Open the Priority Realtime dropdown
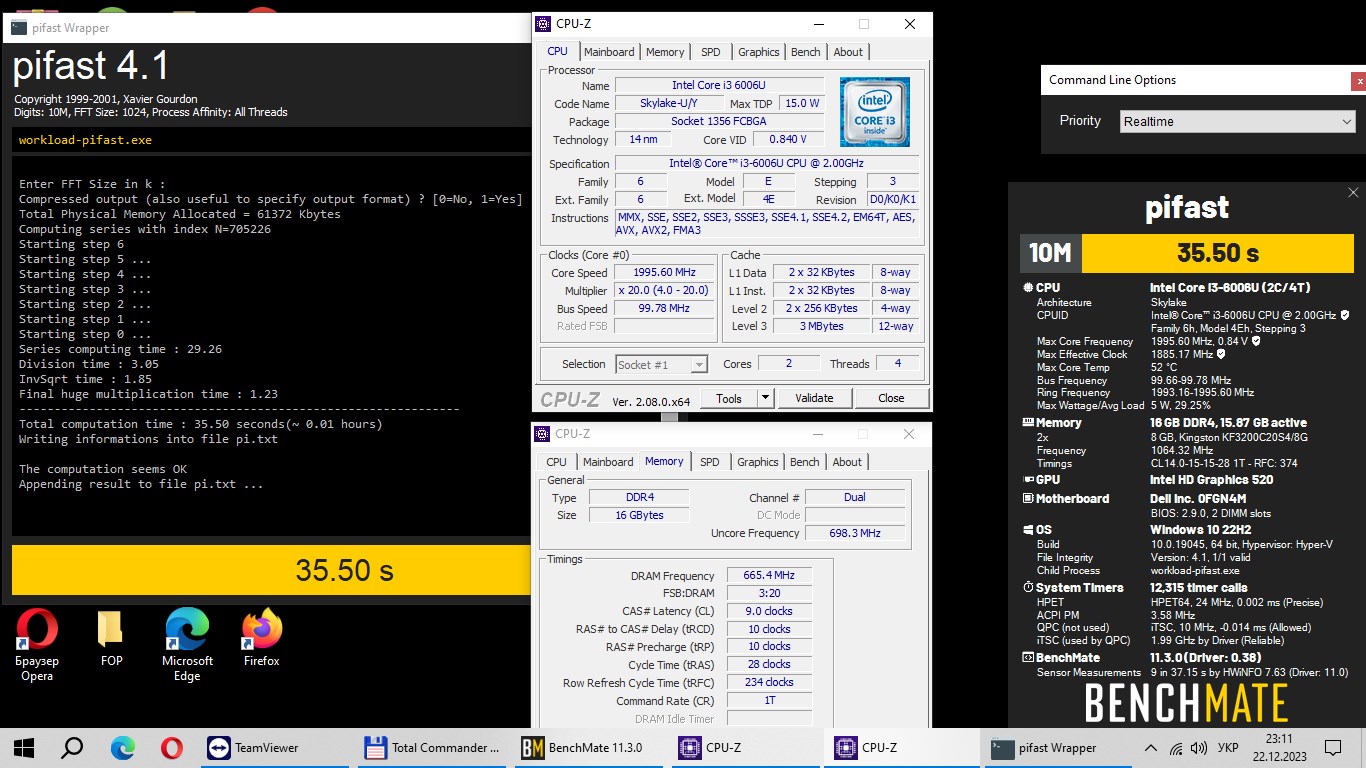The width and height of the screenshot is (1366, 768). tap(1237, 121)
